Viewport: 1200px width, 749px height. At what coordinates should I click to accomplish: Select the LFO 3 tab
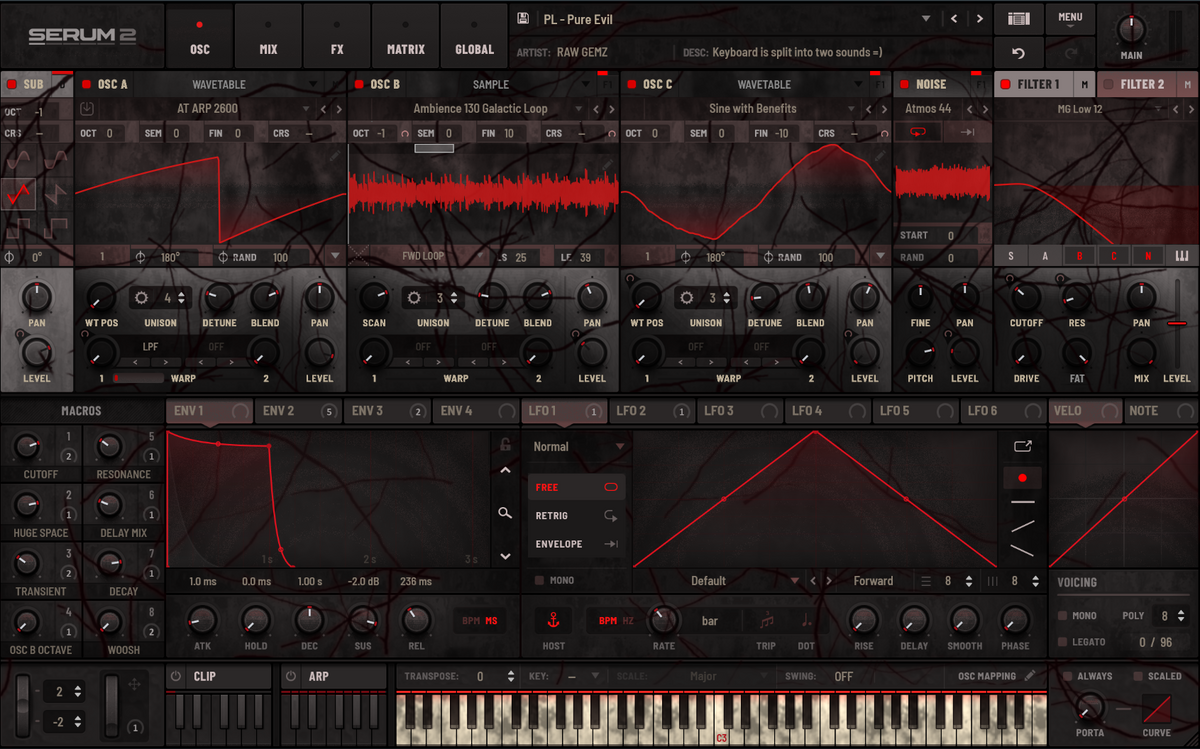(739, 411)
